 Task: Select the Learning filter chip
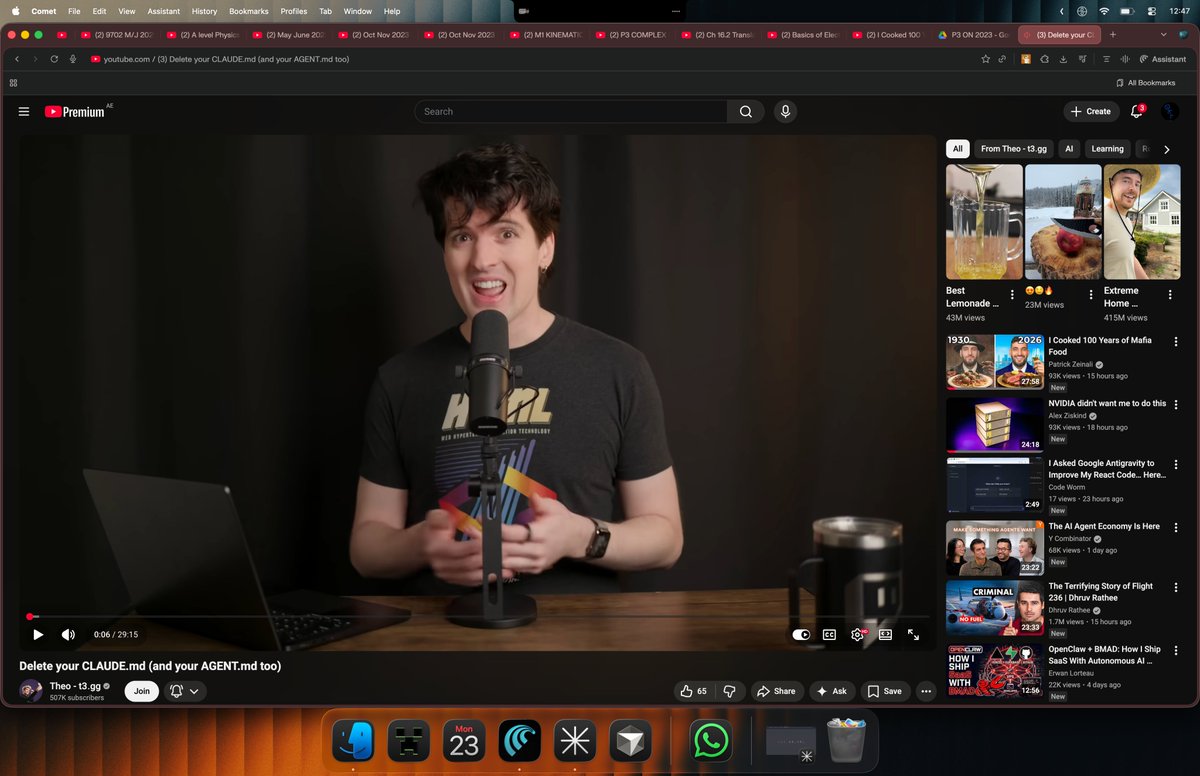pyautogui.click(x=1107, y=149)
